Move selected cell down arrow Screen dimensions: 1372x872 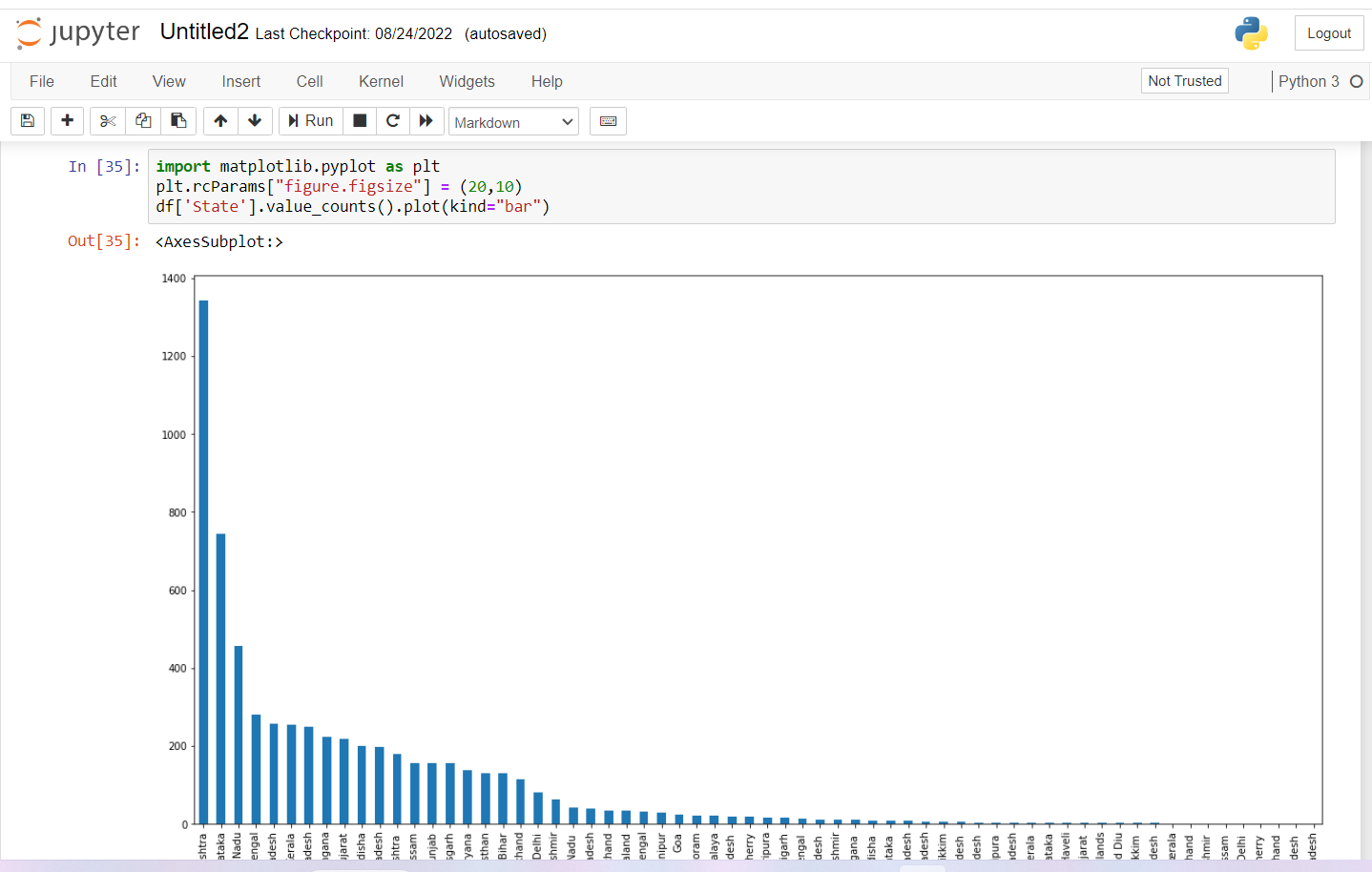coord(255,121)
